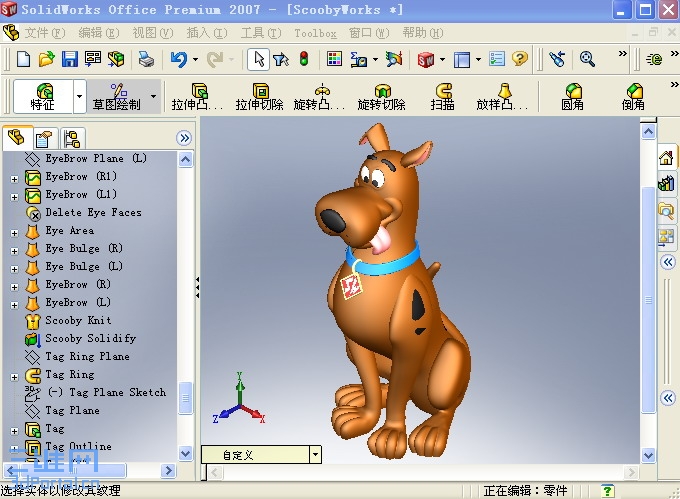680x499 pixels.
Task: Click the yellow Help question mark icon
Action: pos(520,59)
